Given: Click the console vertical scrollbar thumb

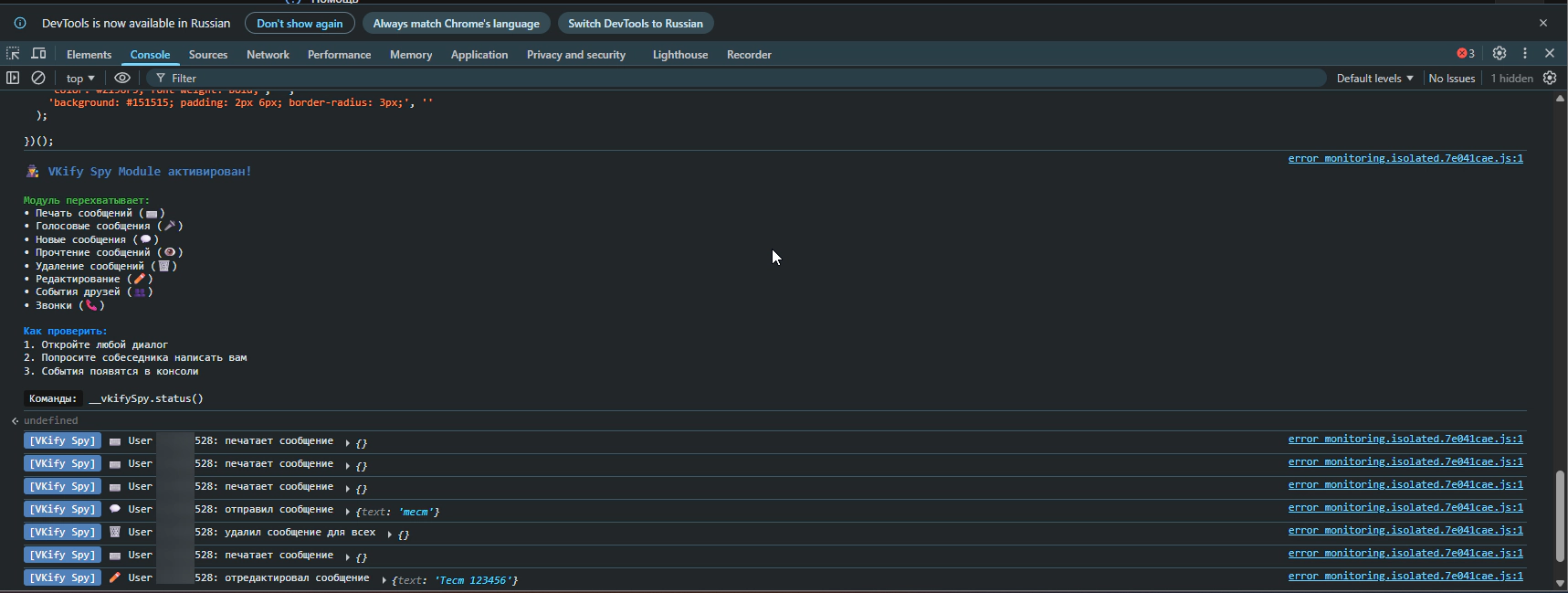Looking at the screenshot, I should [x=1560, y=515].
